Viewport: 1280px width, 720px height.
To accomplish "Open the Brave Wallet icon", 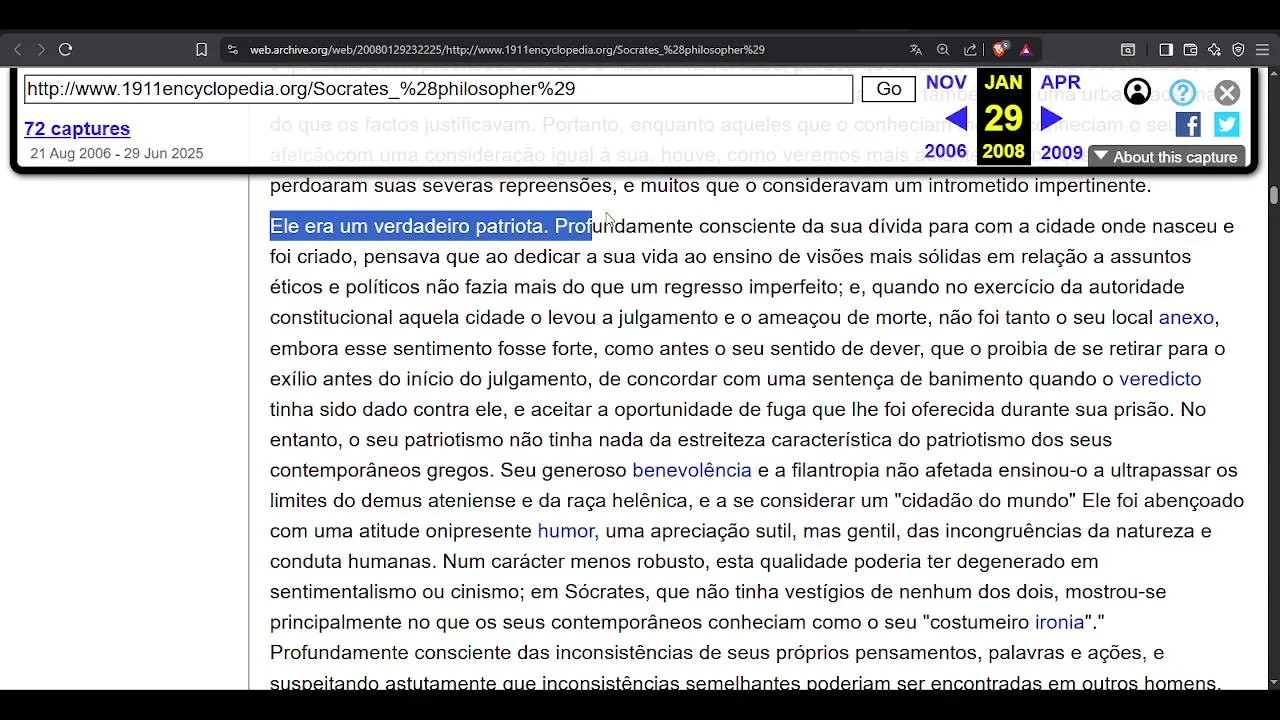I will pos(1190,49).
